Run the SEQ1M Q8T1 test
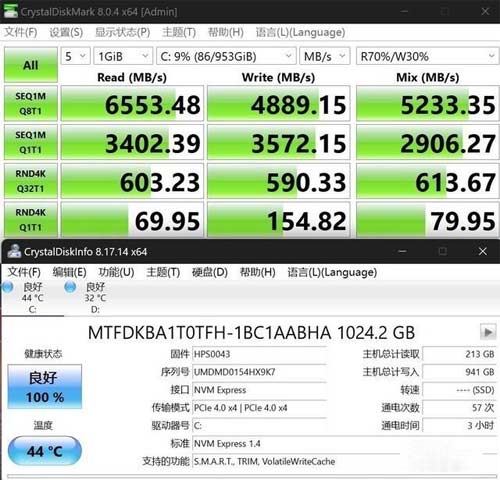 coord(31,103)
